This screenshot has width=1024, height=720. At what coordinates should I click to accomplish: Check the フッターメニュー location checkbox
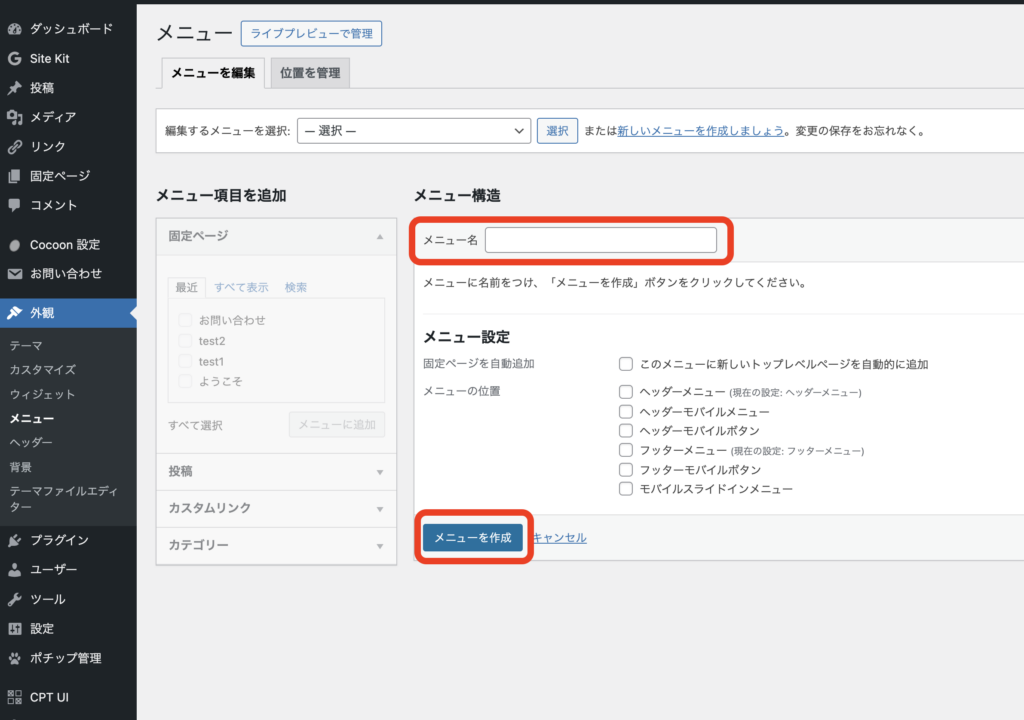tap(626, 450)
